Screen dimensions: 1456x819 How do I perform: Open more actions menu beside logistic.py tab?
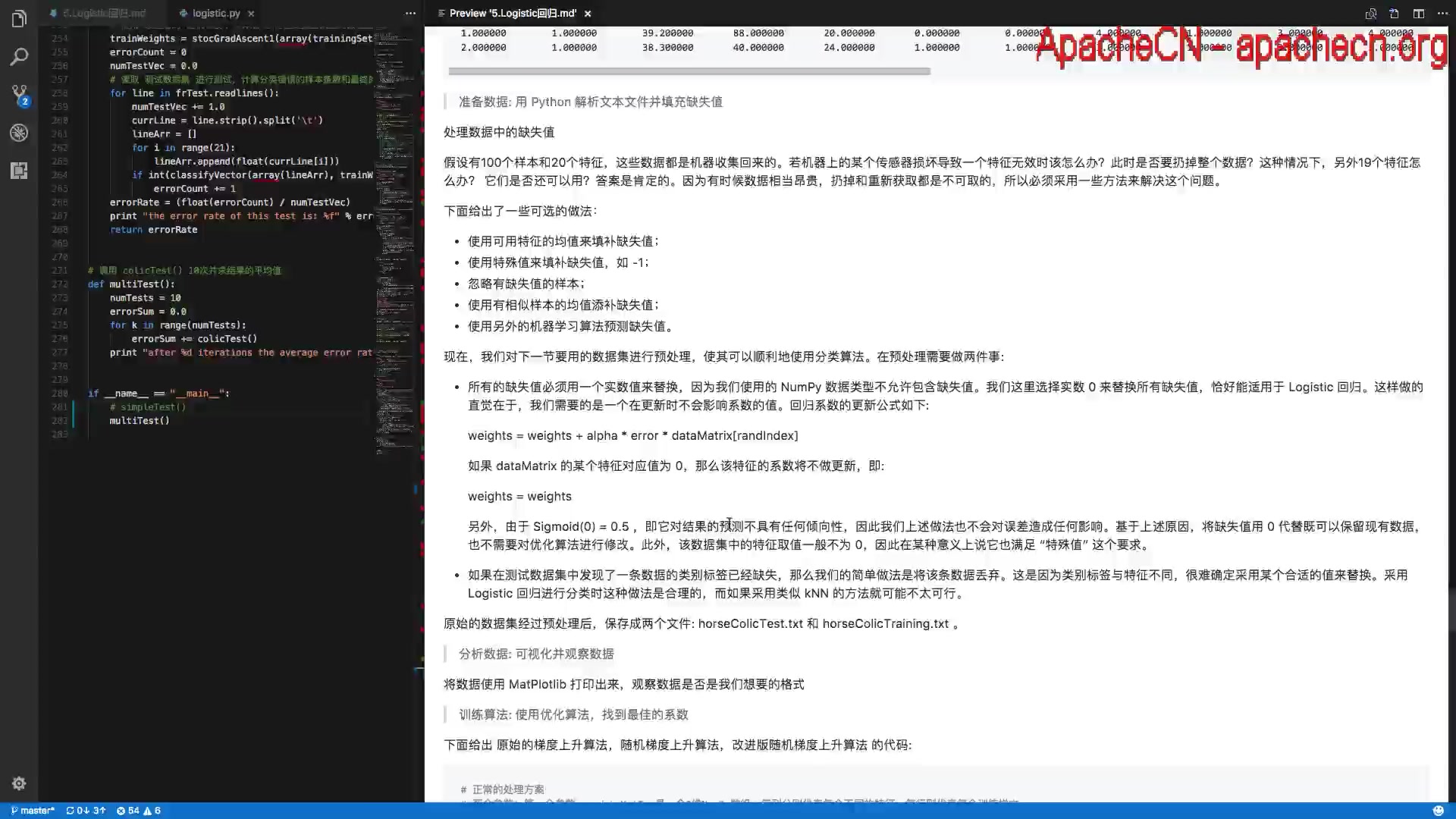click(x=410, y=13)
